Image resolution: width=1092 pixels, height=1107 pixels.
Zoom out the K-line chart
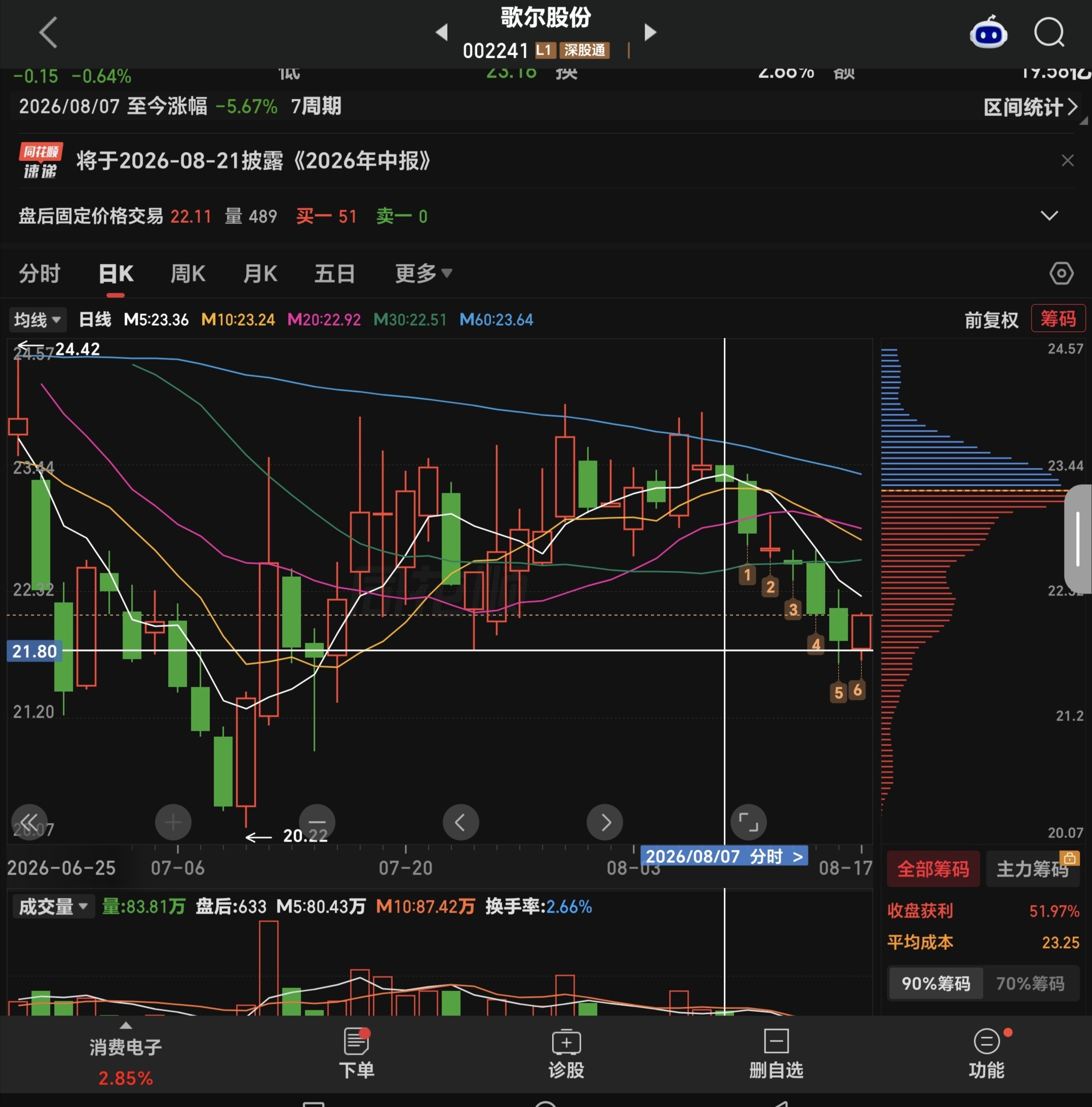tap(317, 822)
